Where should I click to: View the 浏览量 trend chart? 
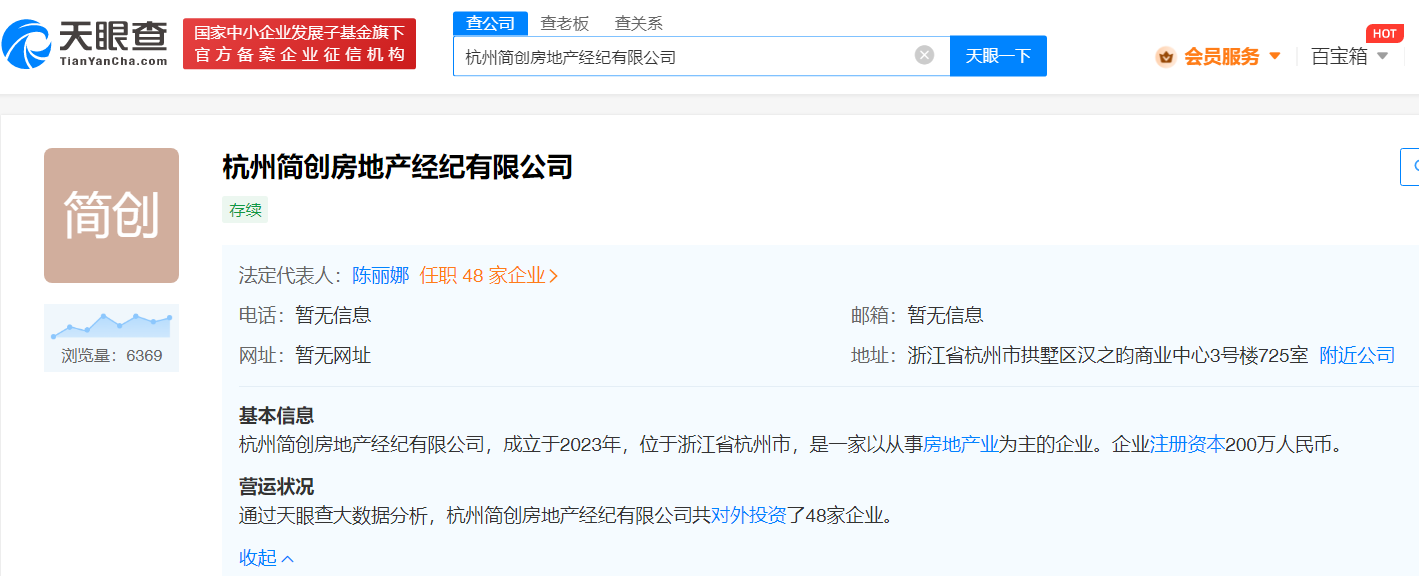(111, 324)
